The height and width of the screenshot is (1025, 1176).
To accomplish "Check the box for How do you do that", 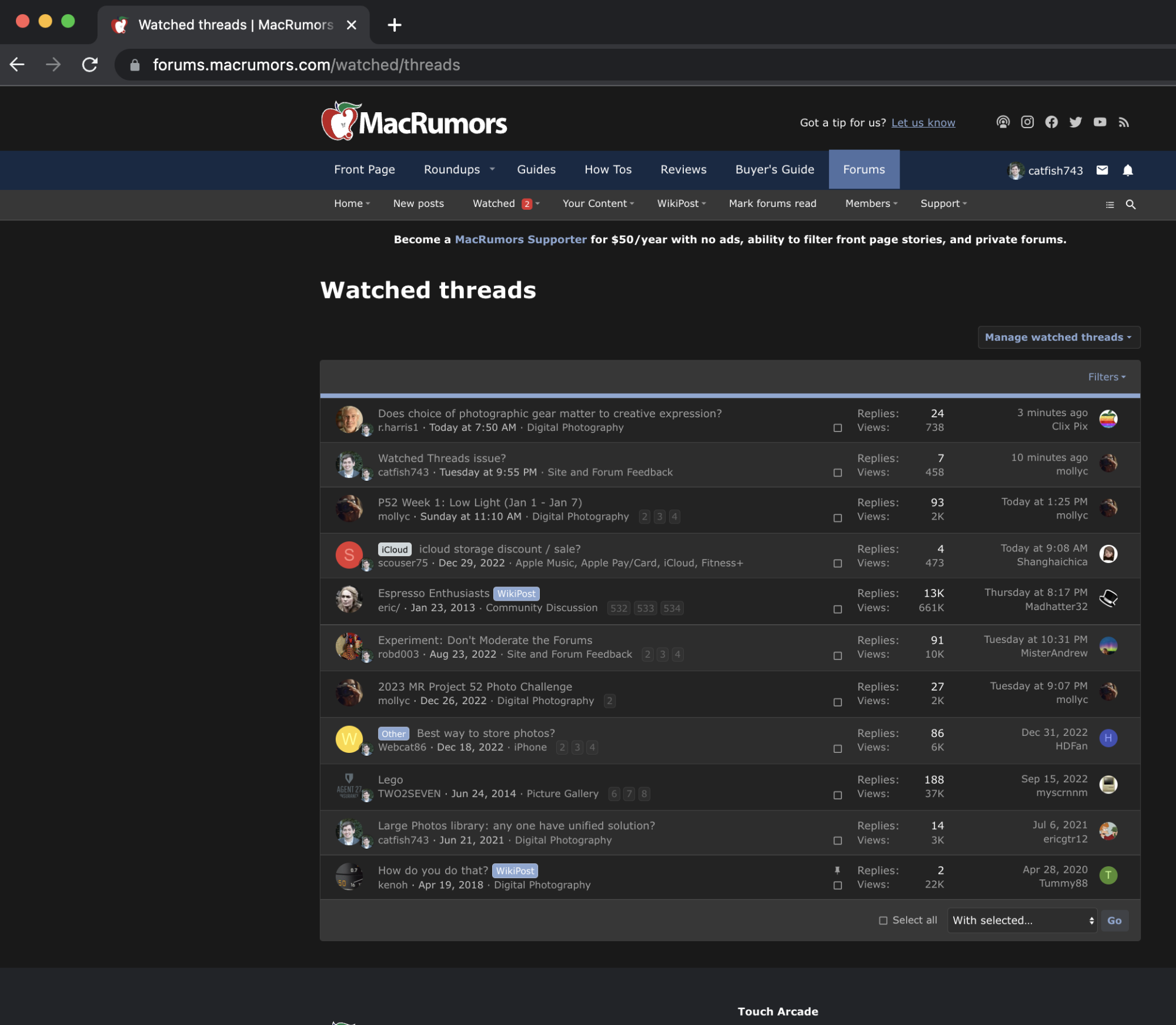I will pyautogui.click(x=838, y=886).
